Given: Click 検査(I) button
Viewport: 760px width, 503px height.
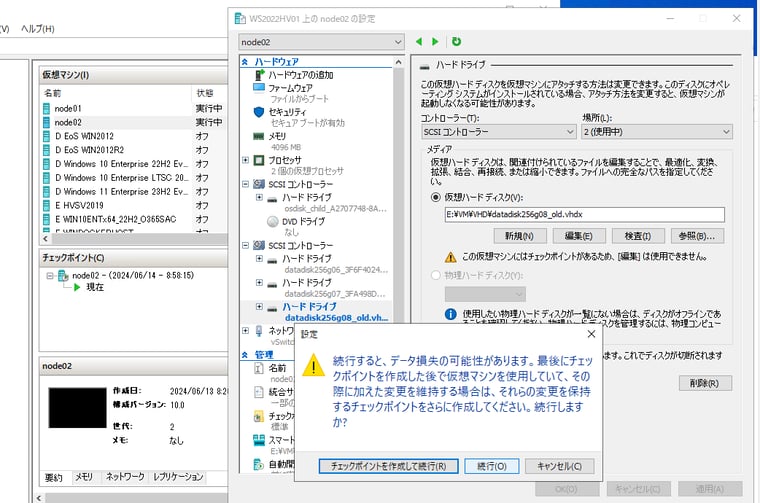Looking at the screenshot, I should [x=637, y=236].
